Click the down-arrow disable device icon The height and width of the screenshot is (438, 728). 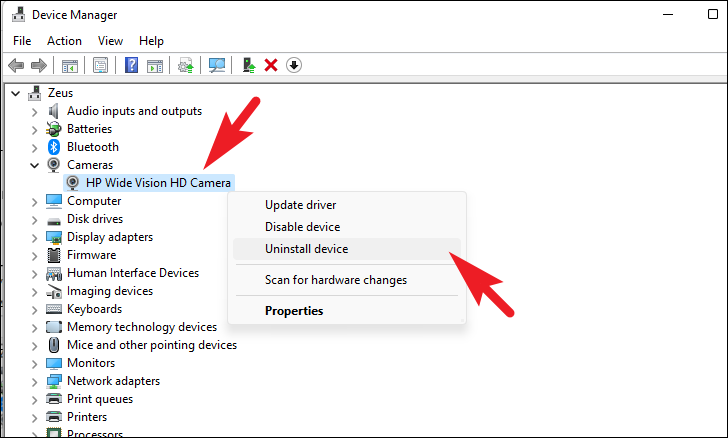[x=293, y=65]
